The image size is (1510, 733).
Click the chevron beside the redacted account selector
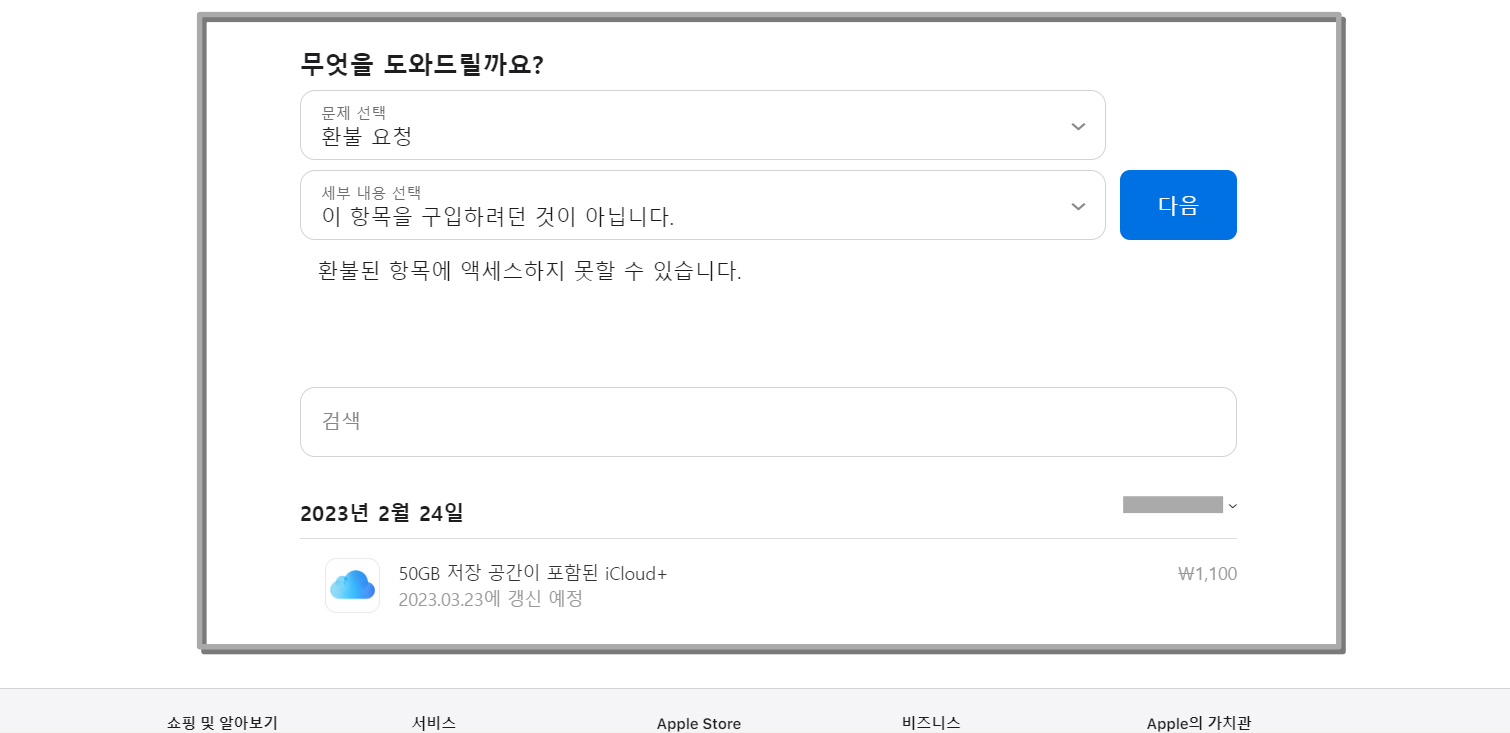pos(1233,506)
